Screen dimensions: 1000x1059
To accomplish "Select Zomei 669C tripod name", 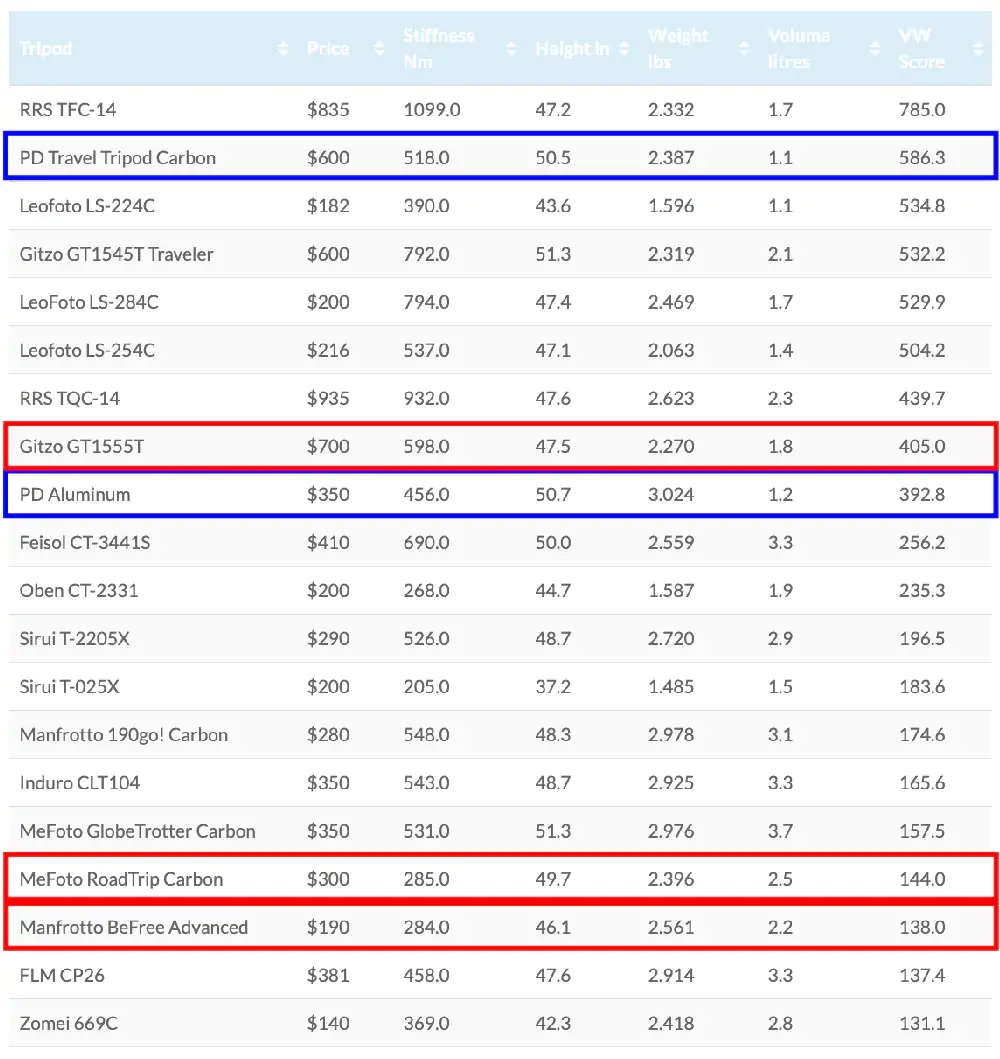I will [x=68, y=1023].
